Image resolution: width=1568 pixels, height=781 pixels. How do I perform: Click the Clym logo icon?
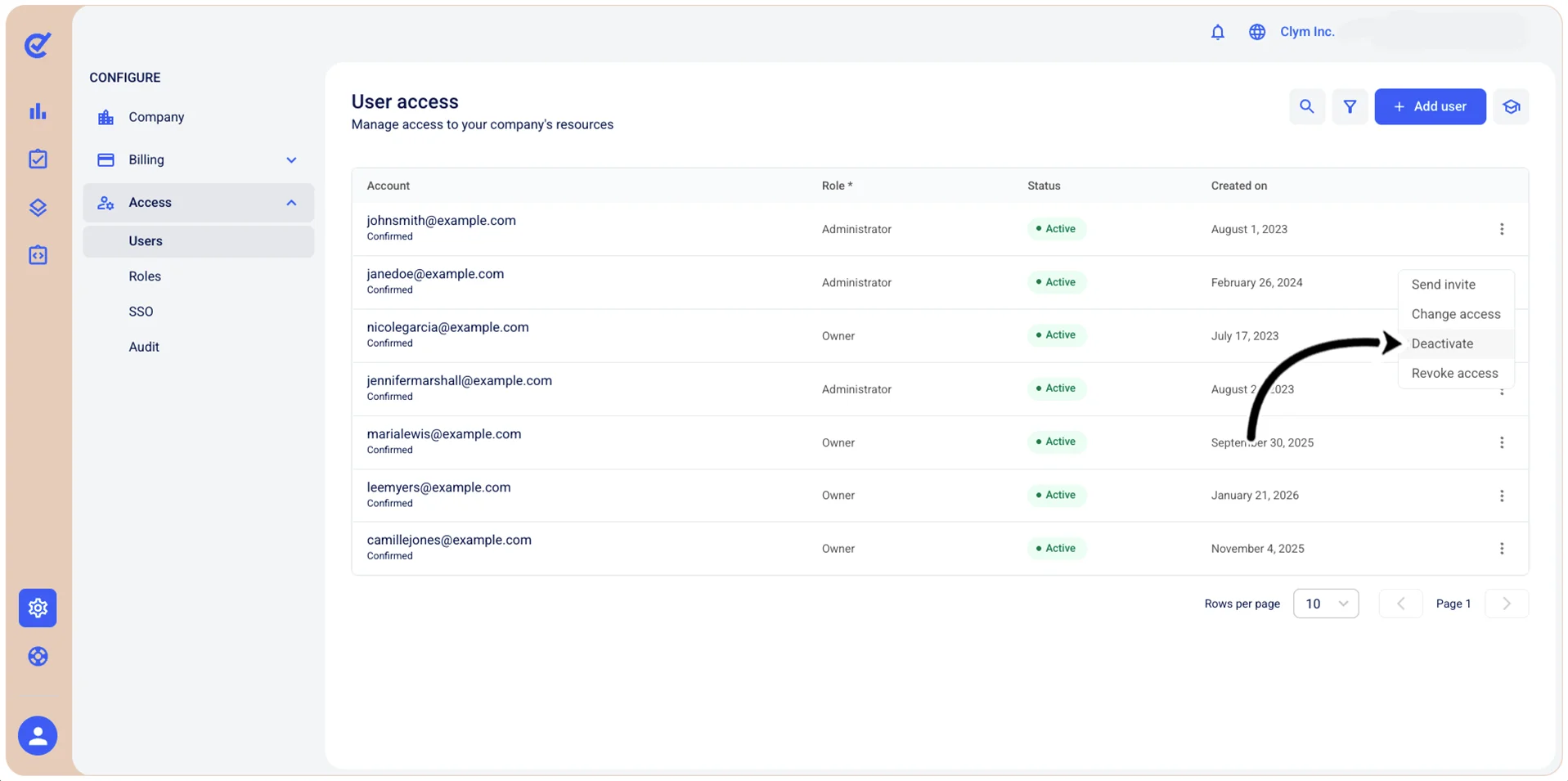[x=38, y=45]
